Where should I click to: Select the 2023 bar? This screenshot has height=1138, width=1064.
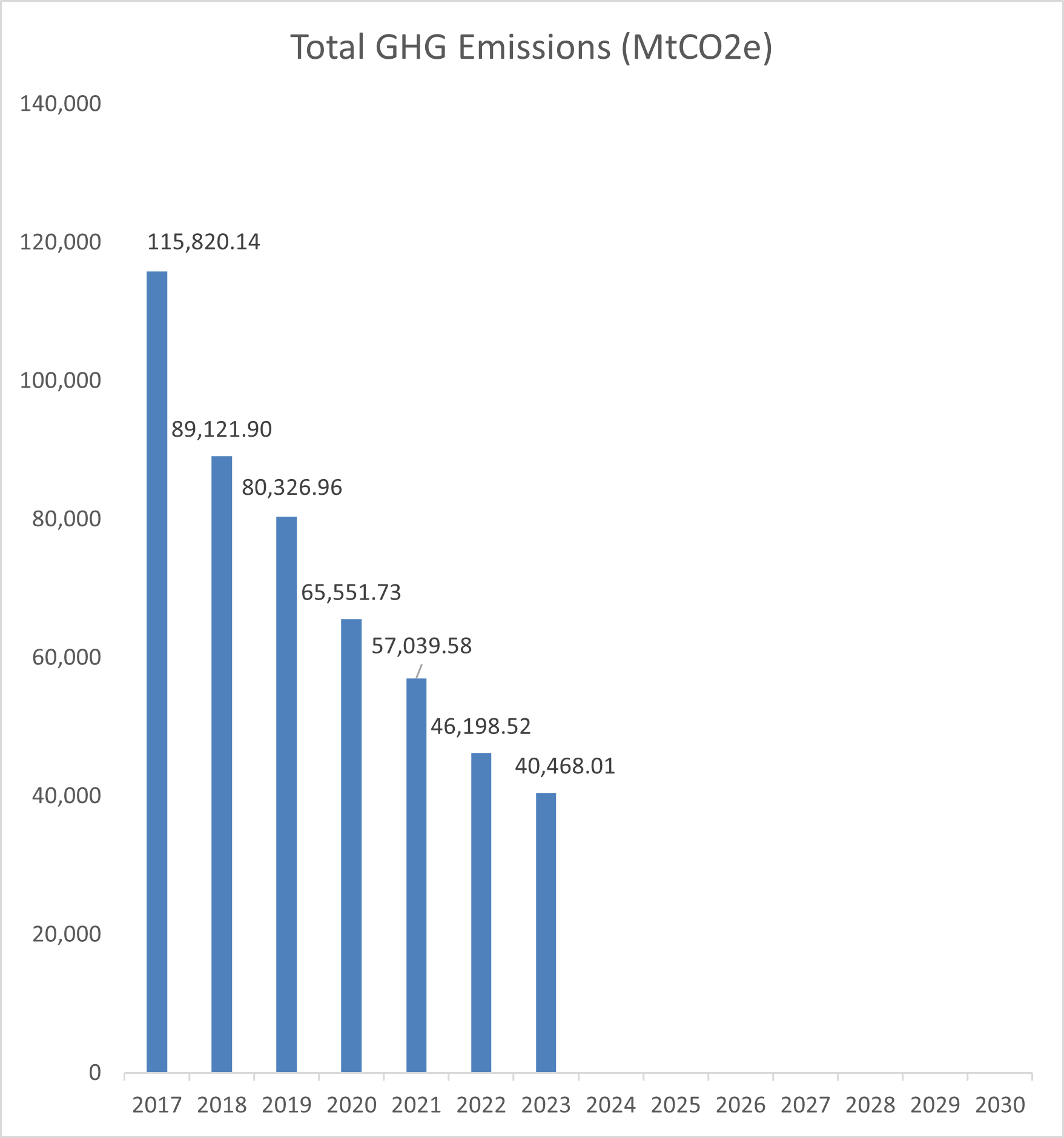pyautogui.click(x=546, y=933)
